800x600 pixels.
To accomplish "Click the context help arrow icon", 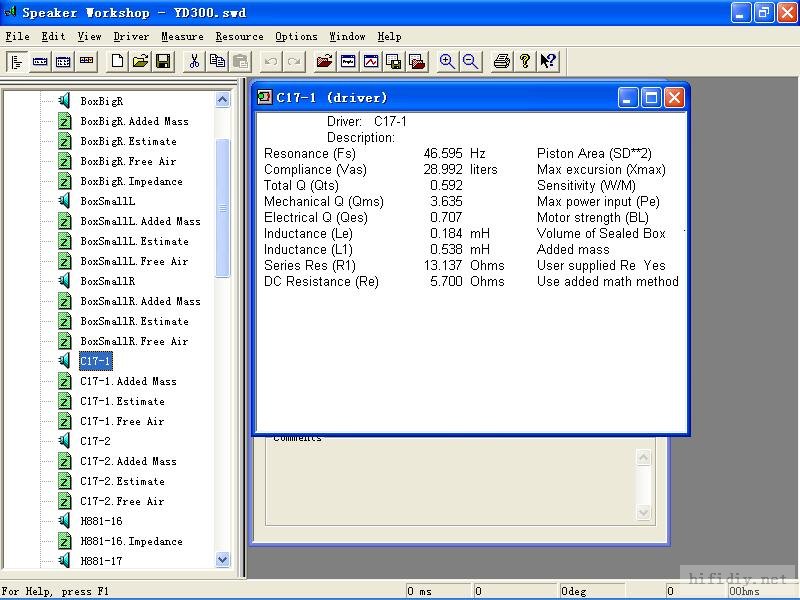I will pos(547,61).
